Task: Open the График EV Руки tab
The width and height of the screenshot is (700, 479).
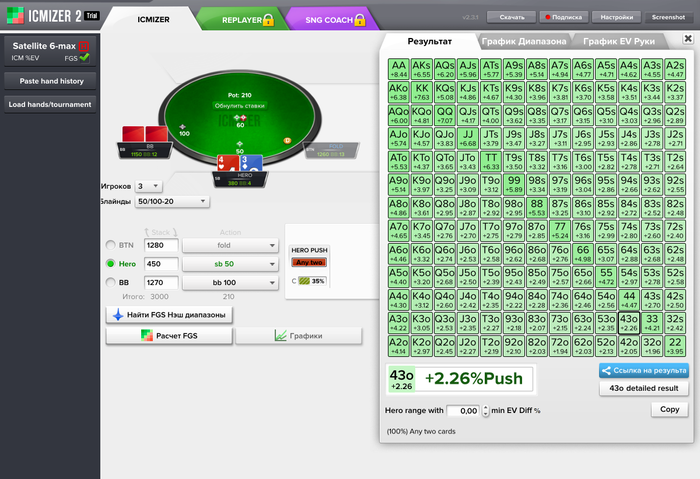Action: (x=619, y=42)
